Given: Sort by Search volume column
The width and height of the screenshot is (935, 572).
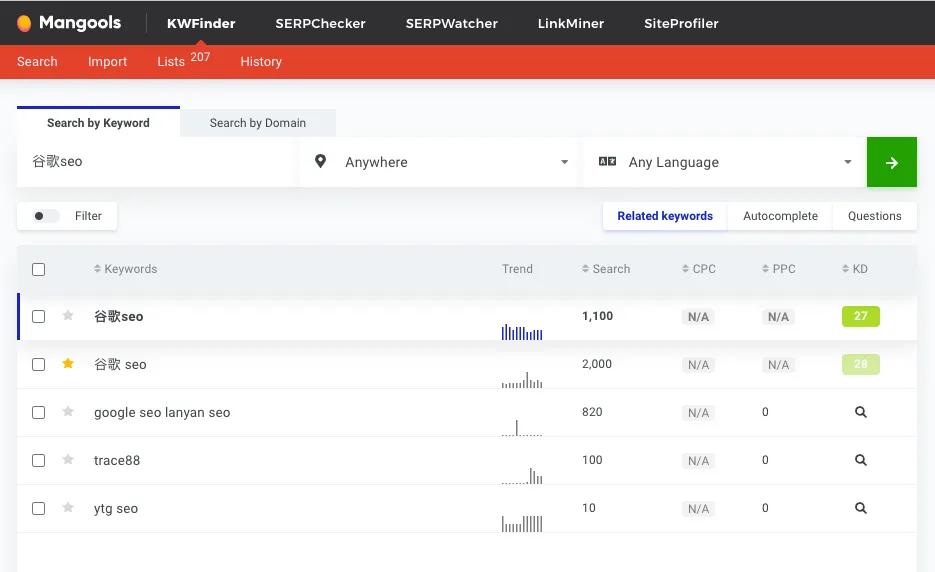Looking at the screenshot, I should [606, 269].
